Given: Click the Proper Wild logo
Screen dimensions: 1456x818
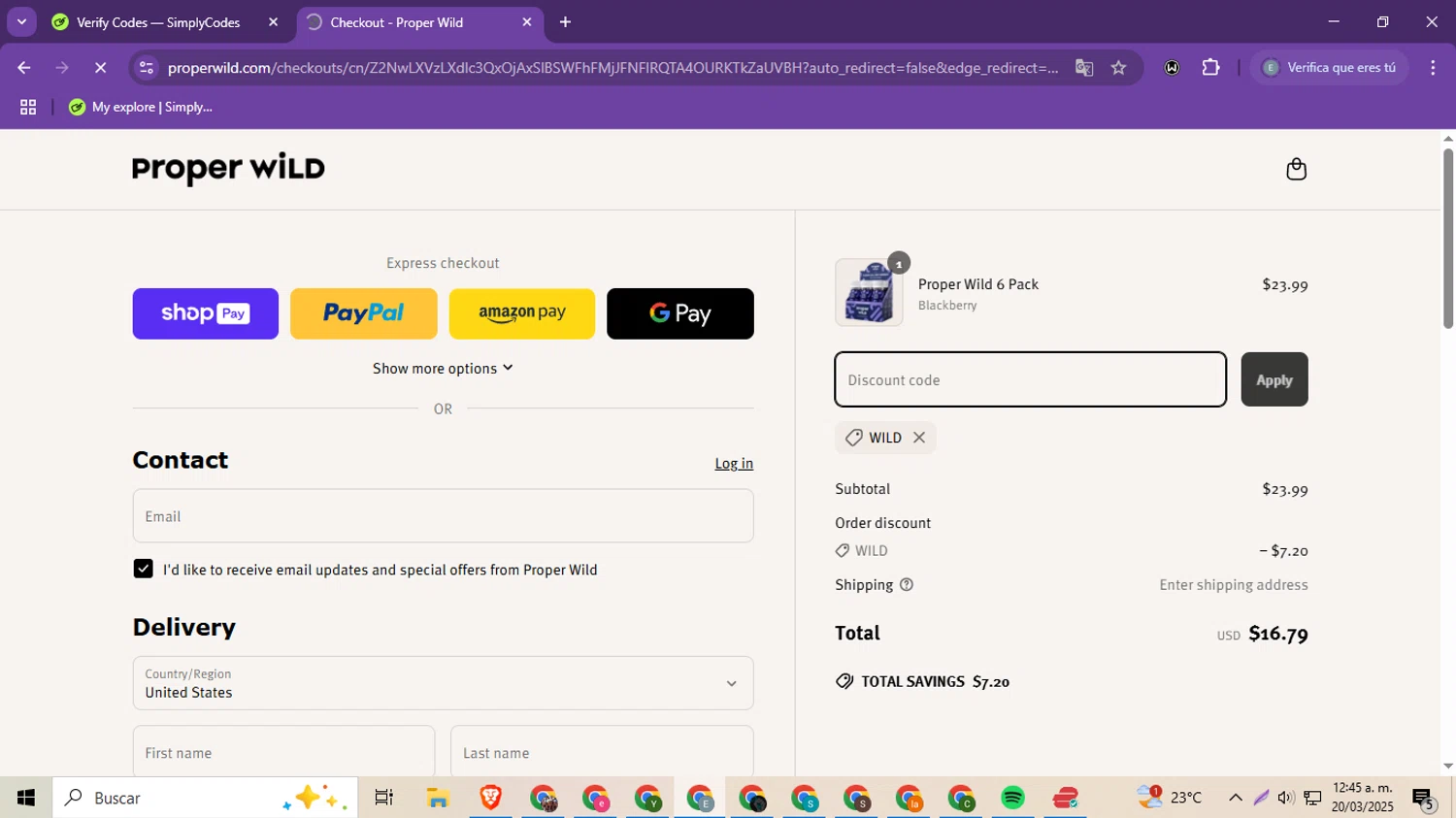Looking at the screenshot, I should point(229,169).
